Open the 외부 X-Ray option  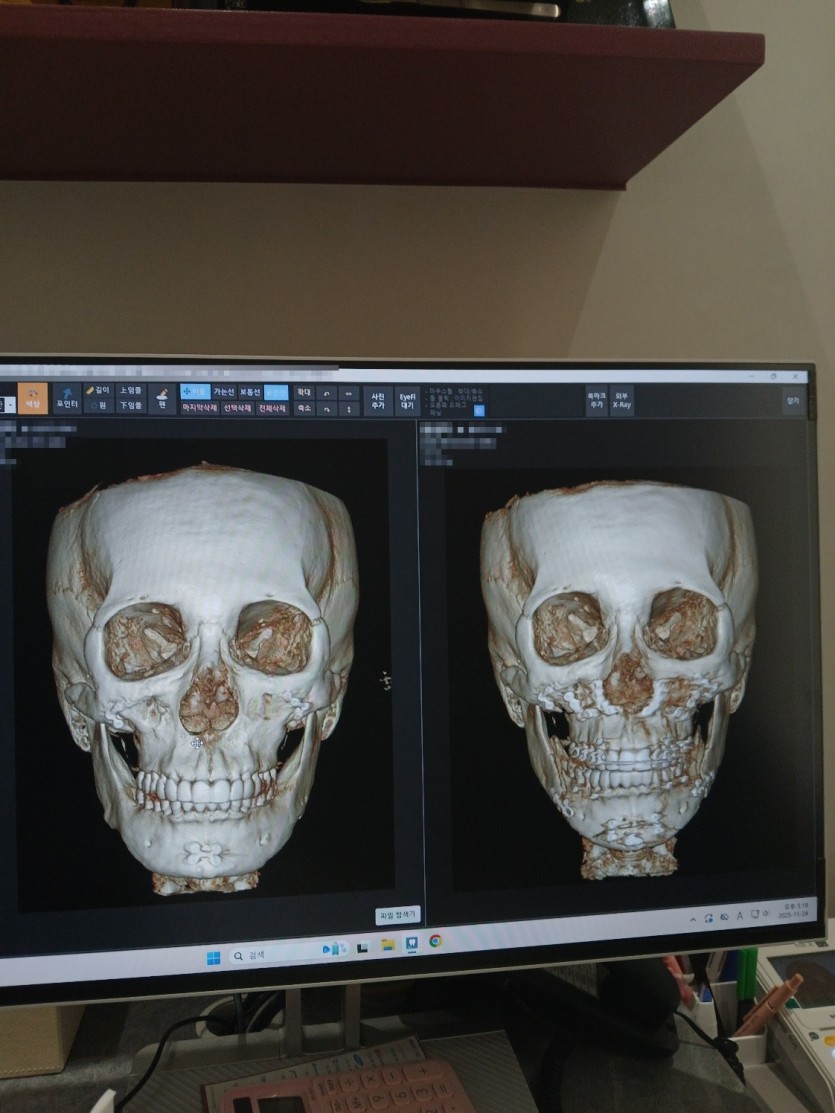pos(622,400)
